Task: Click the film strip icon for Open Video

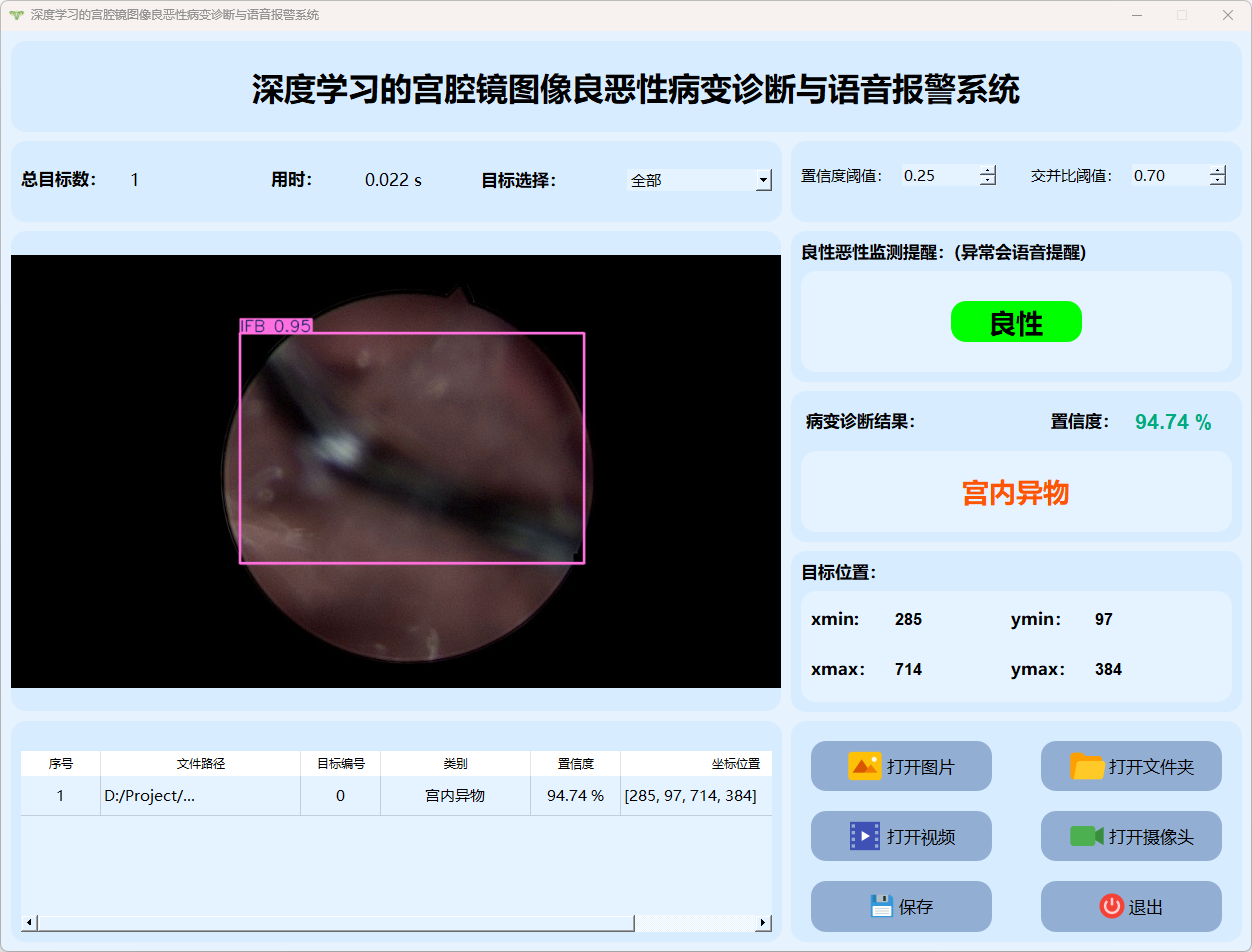Action: (x=864, y=836)
